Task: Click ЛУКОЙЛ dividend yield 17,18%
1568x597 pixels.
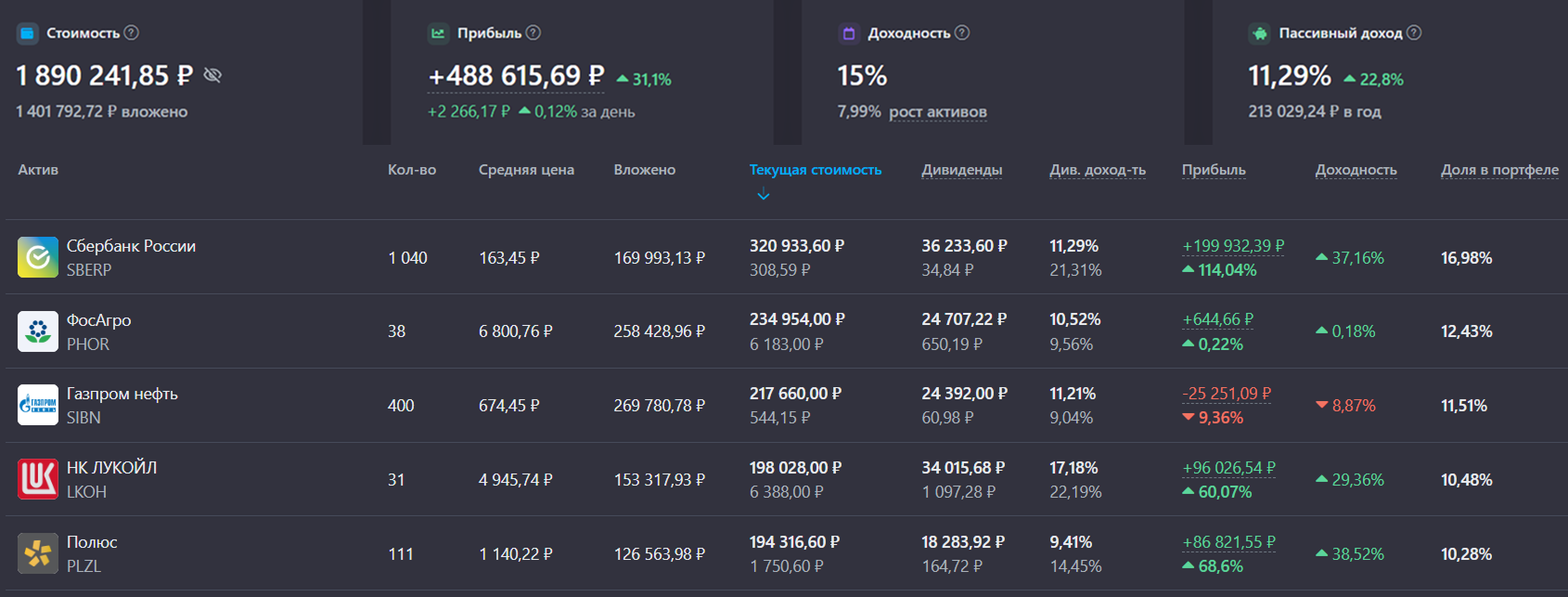Action: click(x=1073, y=468)
